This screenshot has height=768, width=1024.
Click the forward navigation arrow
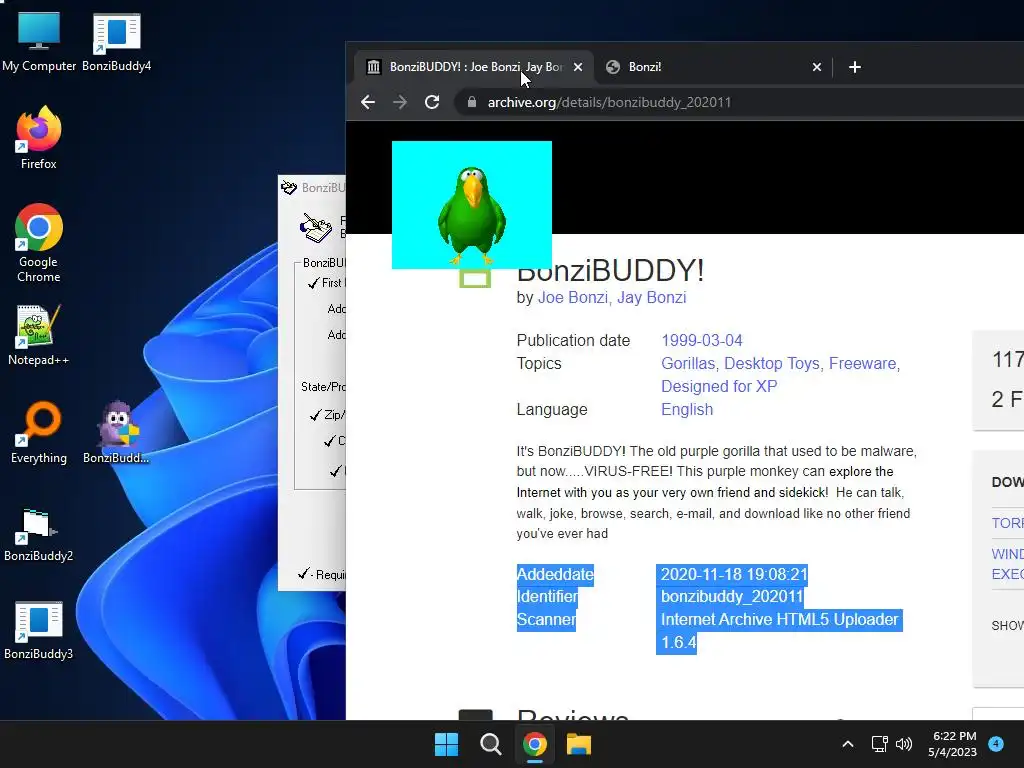[400, 102]
